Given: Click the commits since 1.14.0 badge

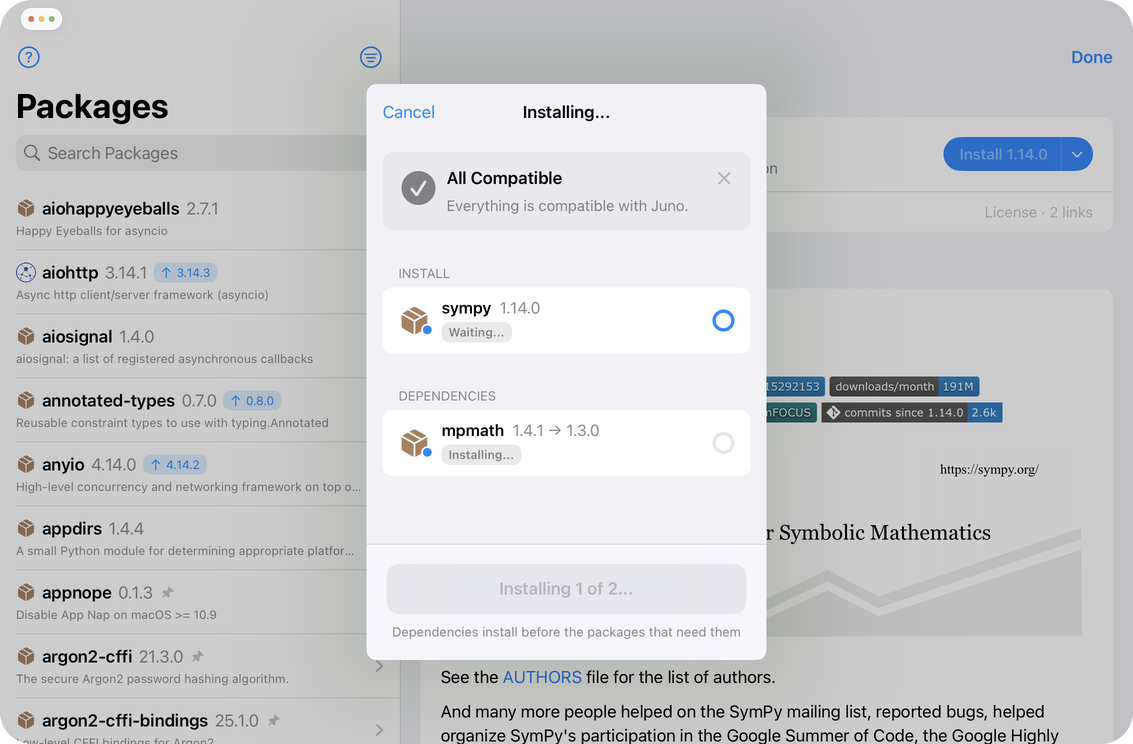Looking at the screenshot, I should point(911,412).
